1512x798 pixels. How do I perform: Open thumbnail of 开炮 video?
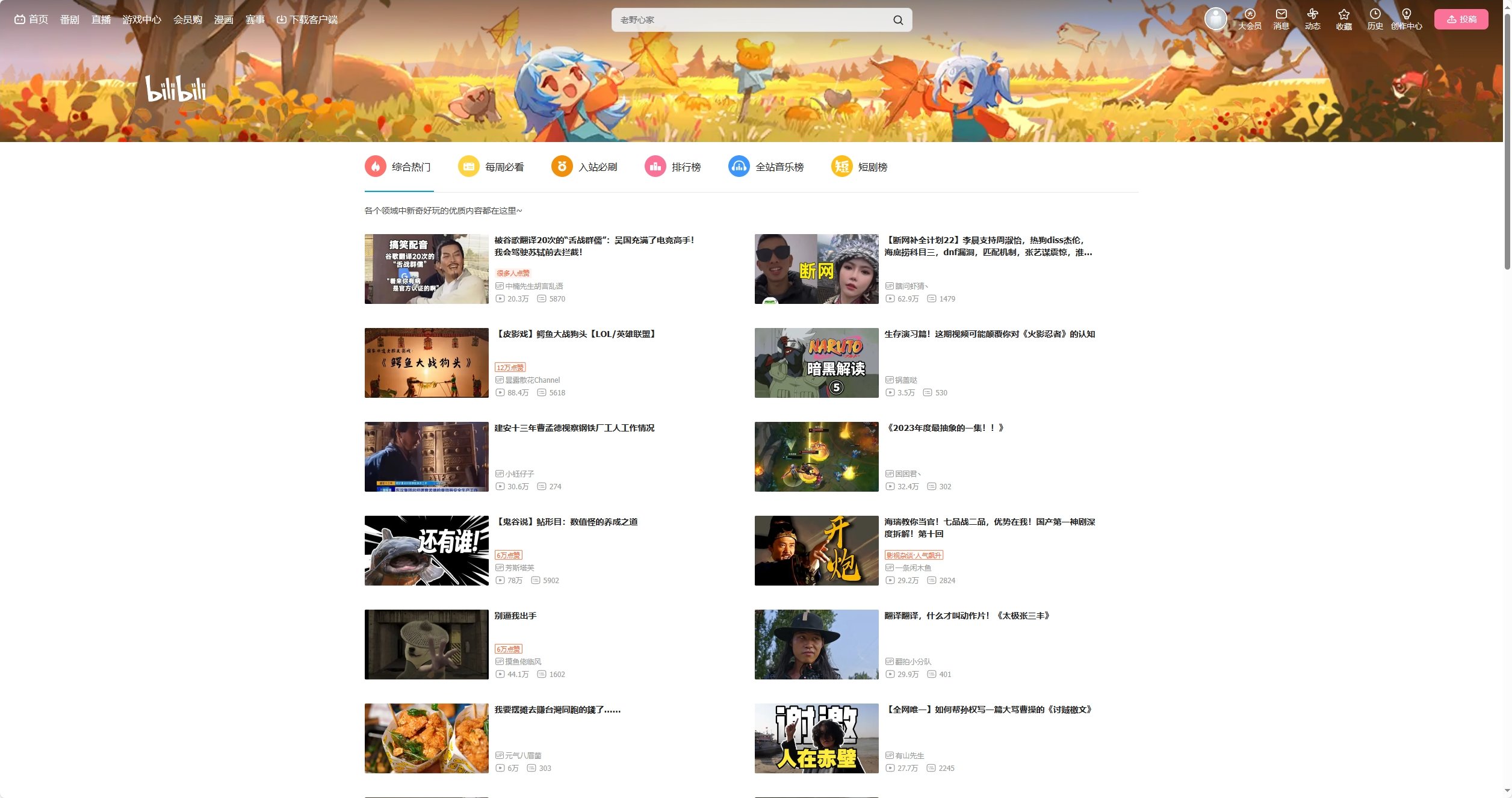click(816, 551)
